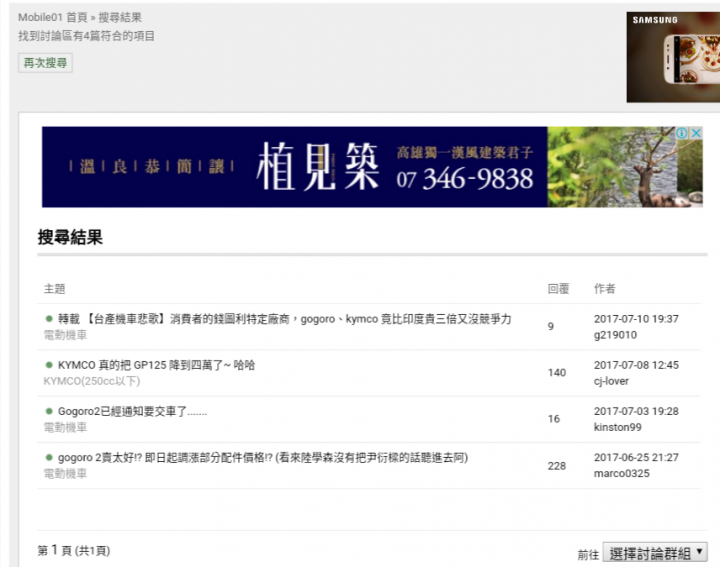Viewport: 720px width, 567px height.
Task: Click the date 2017-07-08 12:45
Action: pyautogui.click(x=636, y=365)
